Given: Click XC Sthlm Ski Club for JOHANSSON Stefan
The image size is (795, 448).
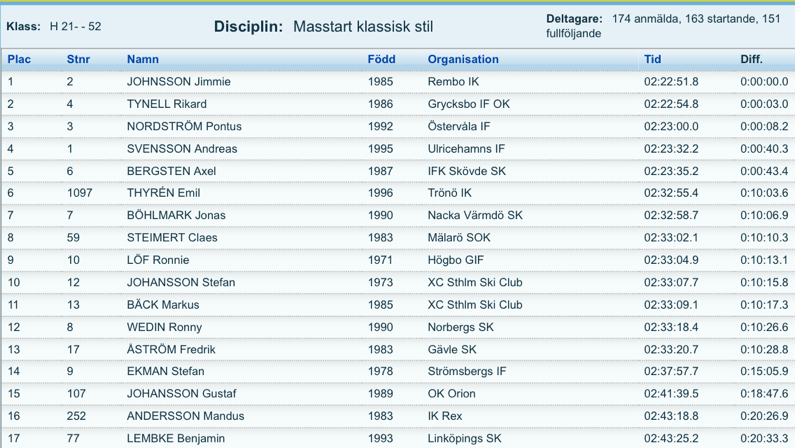Looking at the screenshot, I should (x=475, y=282).
